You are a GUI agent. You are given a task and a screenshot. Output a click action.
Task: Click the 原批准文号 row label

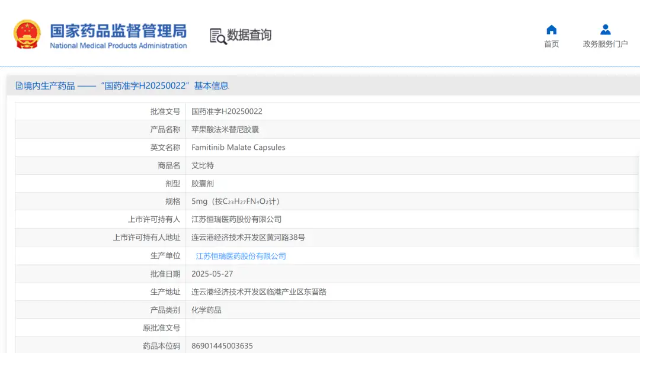[161, 328]
